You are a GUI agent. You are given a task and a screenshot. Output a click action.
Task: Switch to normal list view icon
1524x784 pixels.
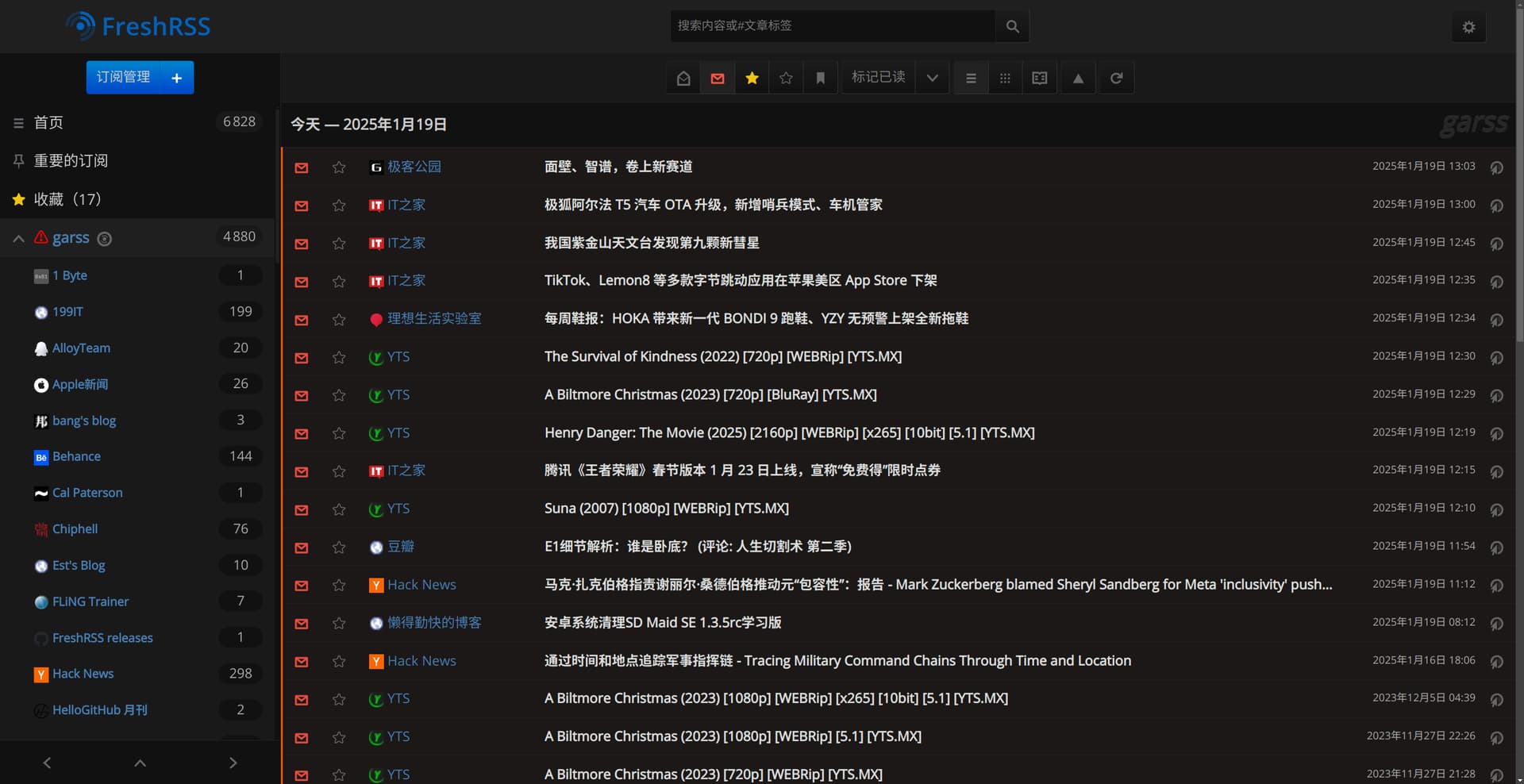click(971, 78)
